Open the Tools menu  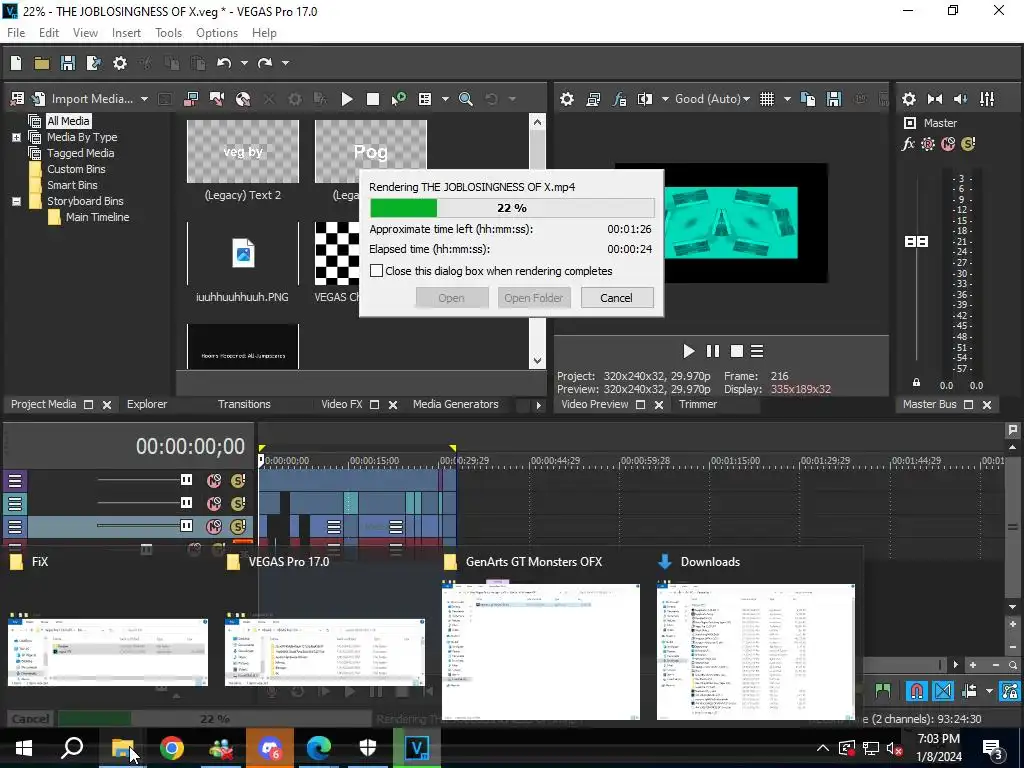coord(168,33)
